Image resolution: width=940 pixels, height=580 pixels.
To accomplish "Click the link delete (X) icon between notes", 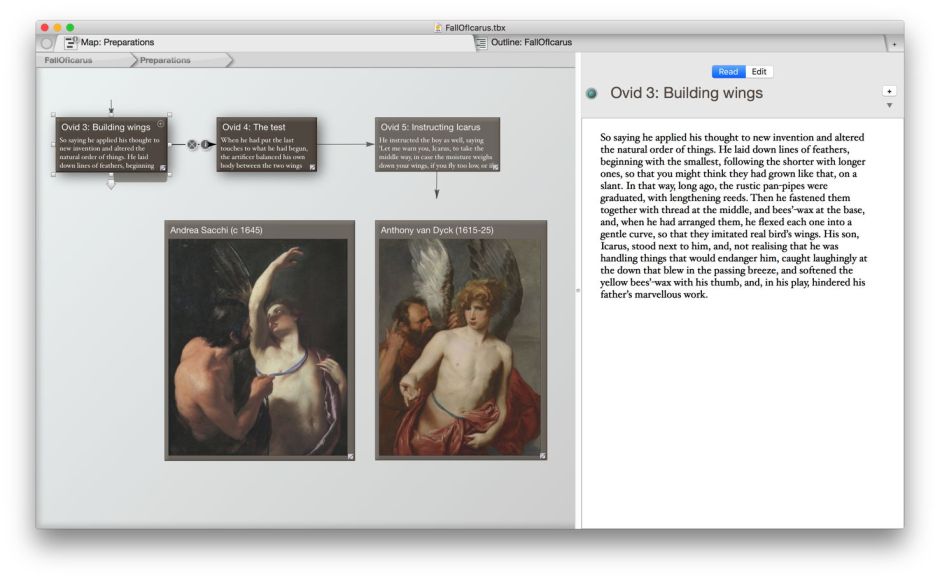I will (x=193, y=145).
